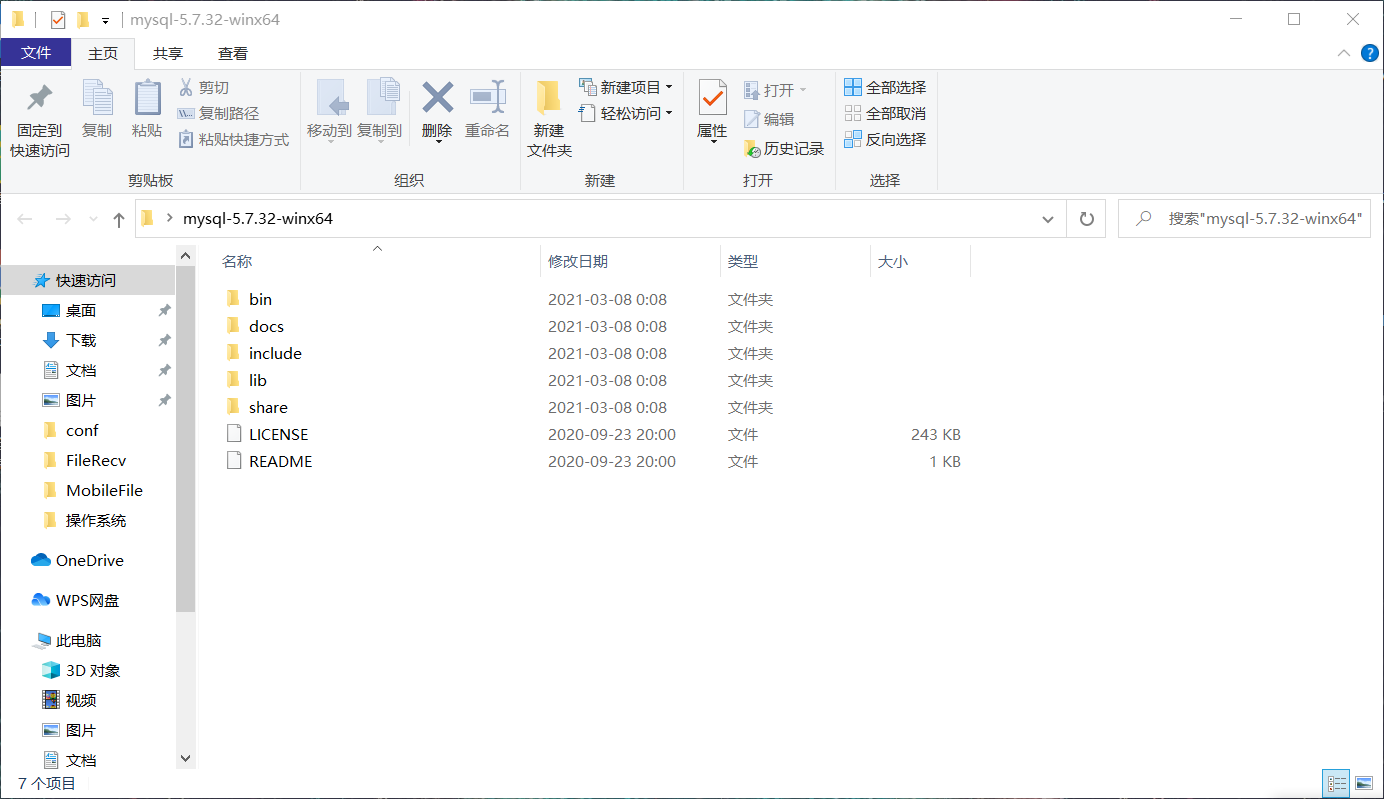1384x799 pixels.
Task: Click the Refresh button
Action: [x=1086, y=219]
